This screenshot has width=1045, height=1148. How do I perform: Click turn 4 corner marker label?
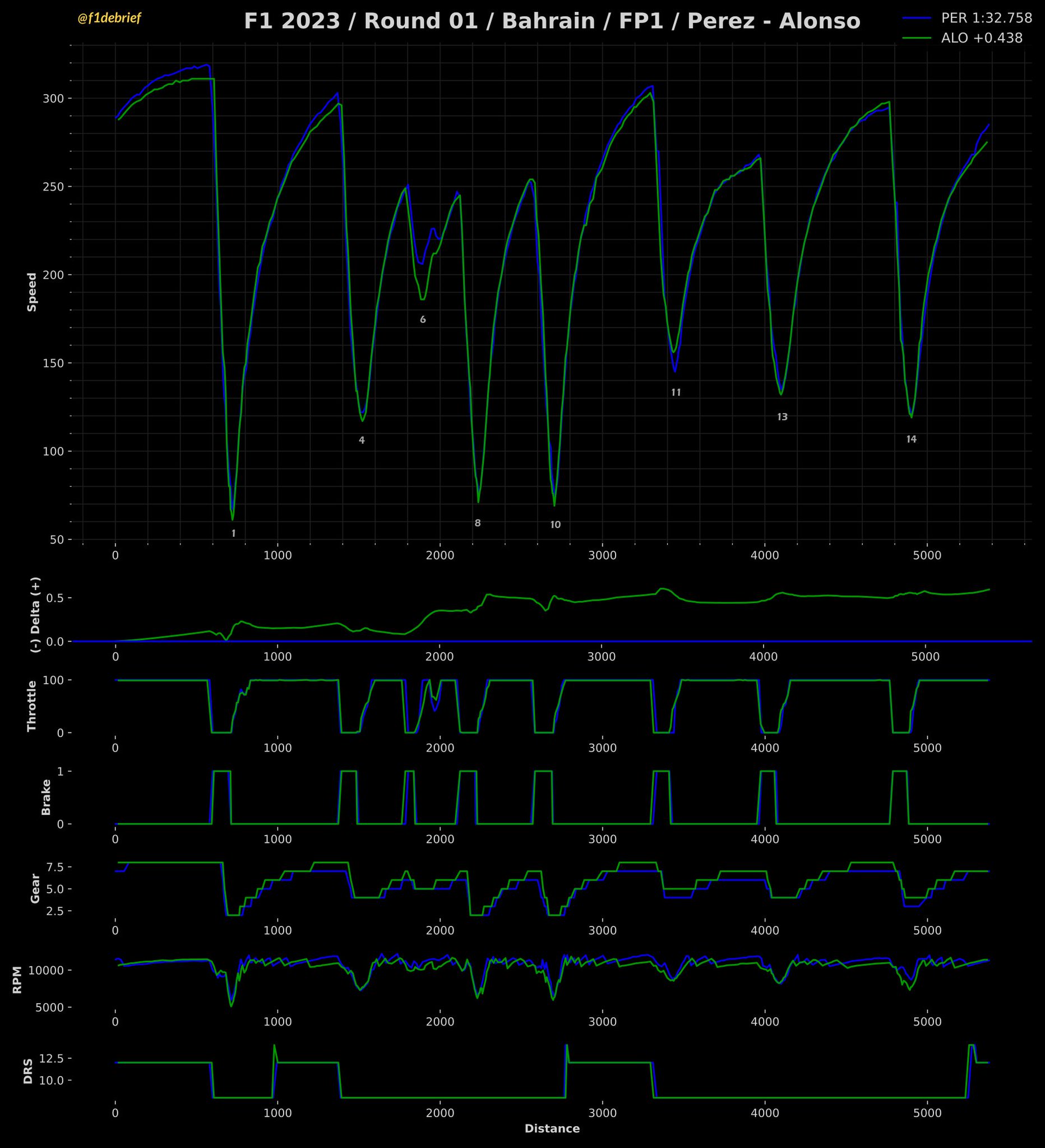pyautogui.click(x=362, y=440)
